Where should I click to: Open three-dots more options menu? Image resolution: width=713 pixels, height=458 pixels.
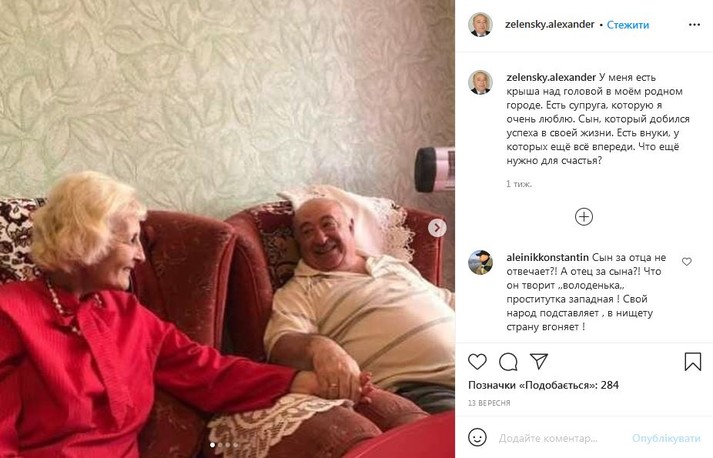[694, 25]
